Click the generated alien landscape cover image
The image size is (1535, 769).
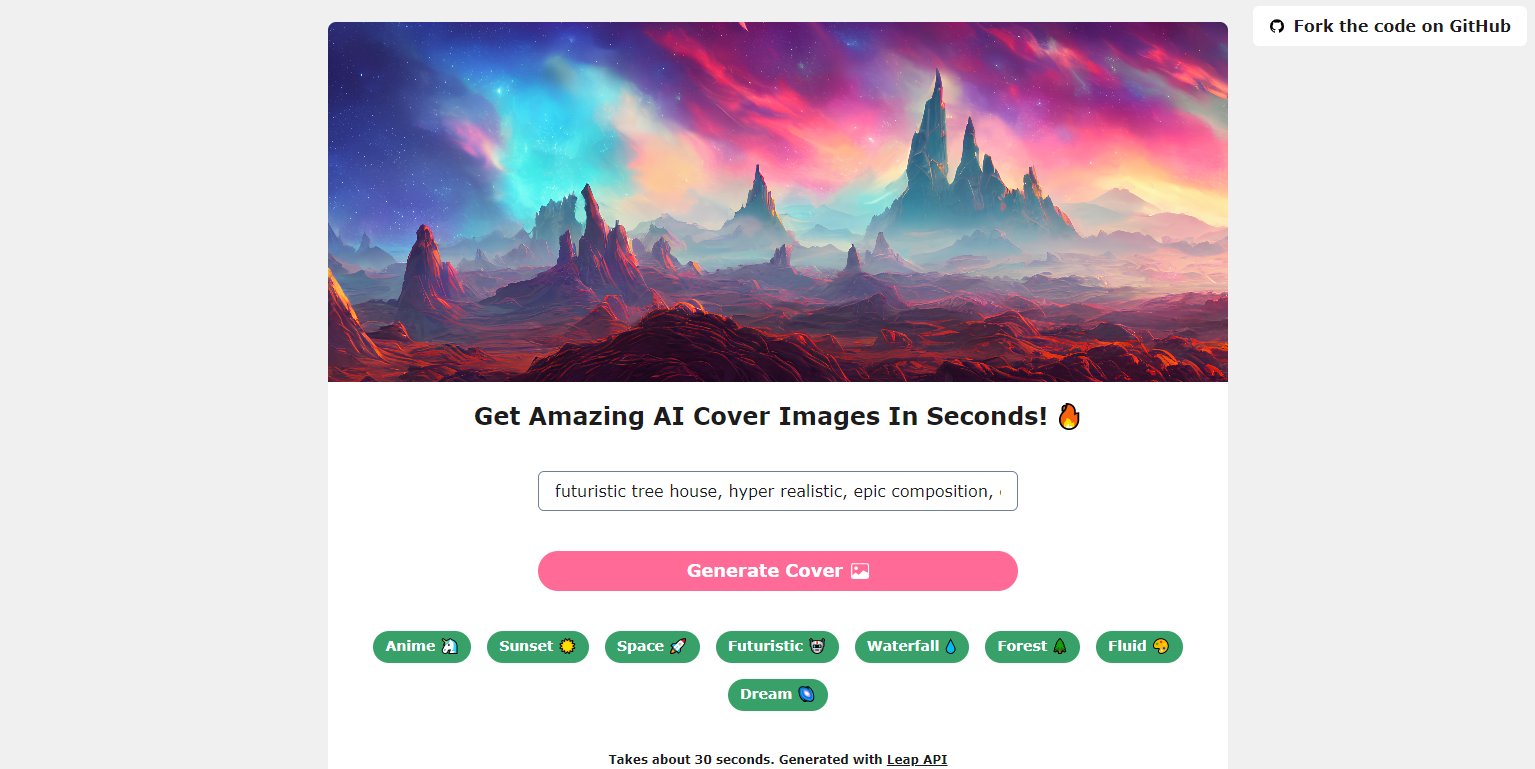(778, 202)
